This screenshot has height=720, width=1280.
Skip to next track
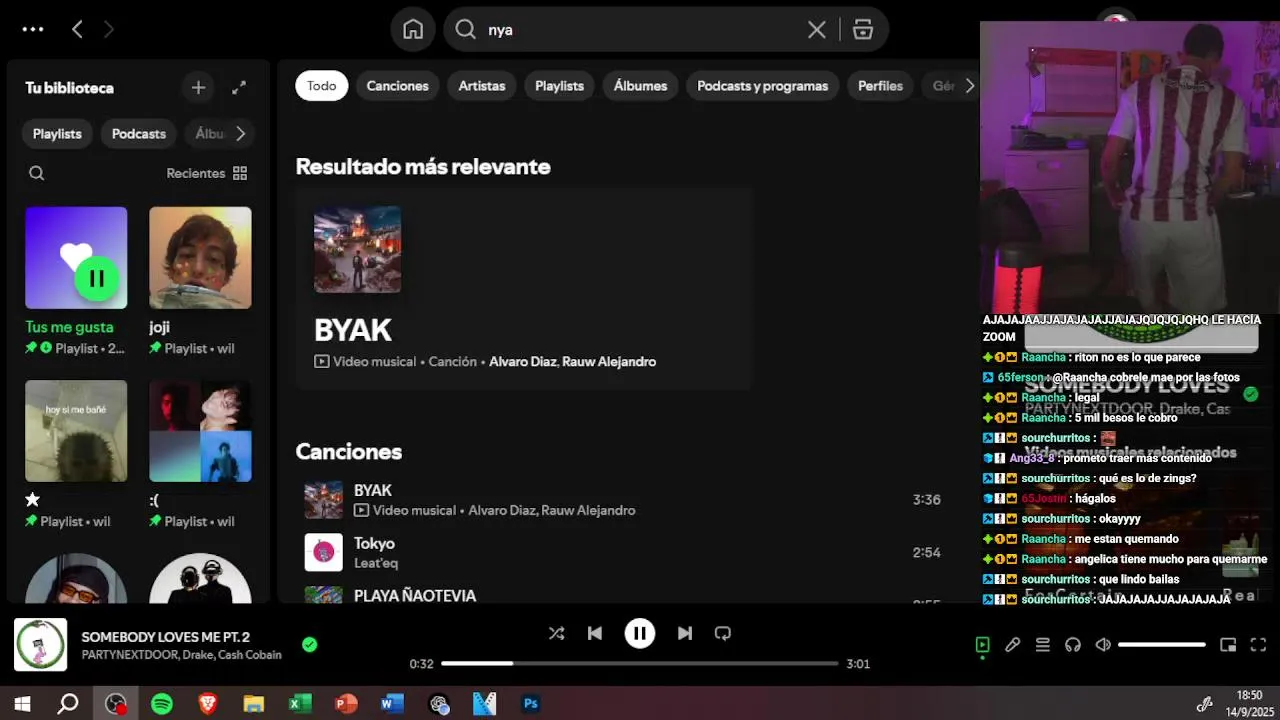click(x=685, y=633)
